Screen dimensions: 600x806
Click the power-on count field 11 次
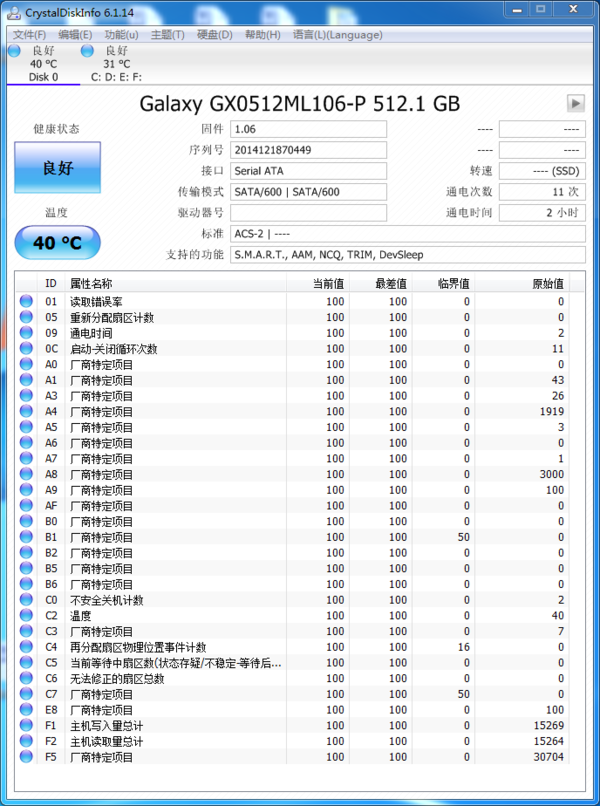click(x=542, y=192)
